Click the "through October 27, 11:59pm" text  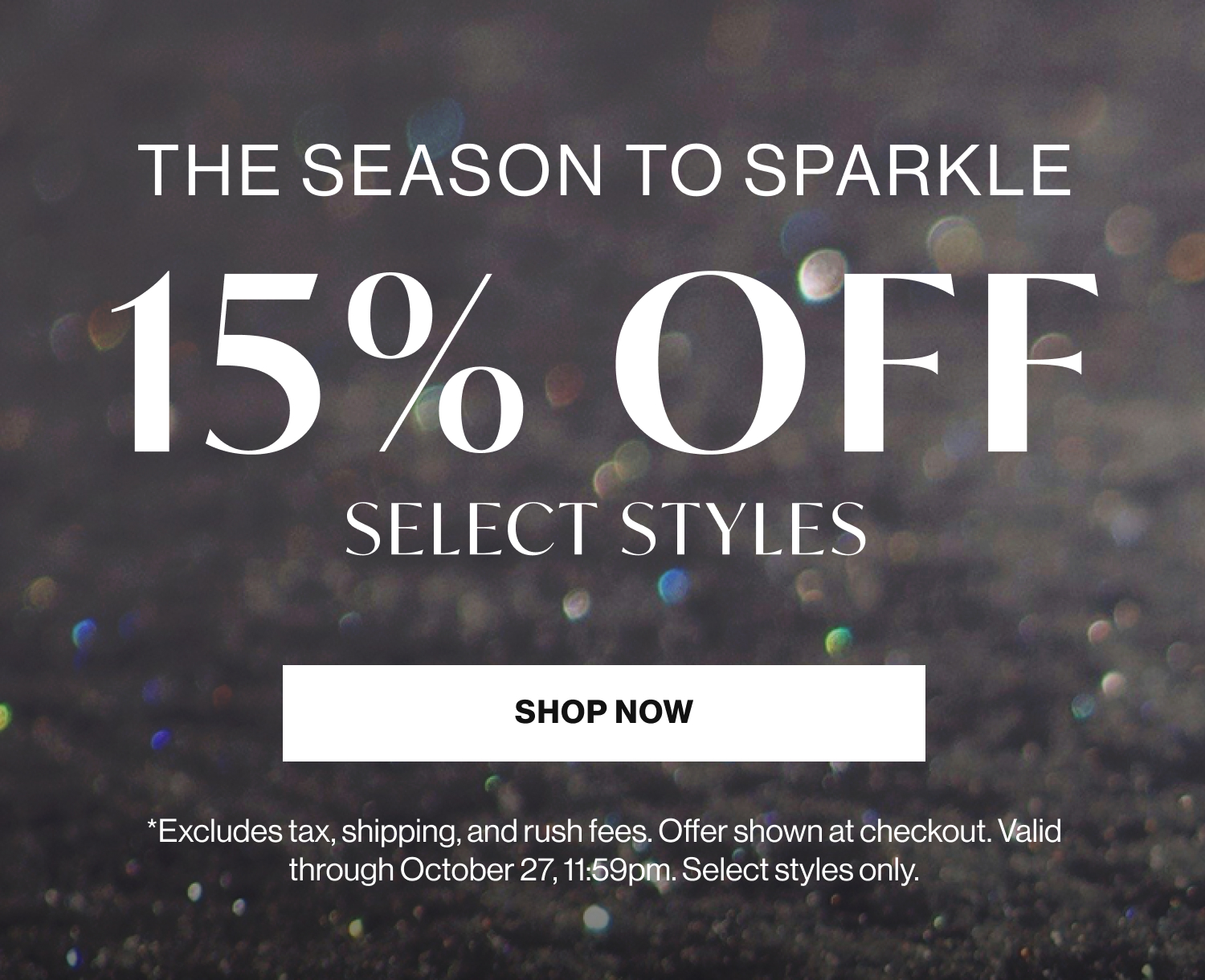pyautogui.click(x=480, y=869)
